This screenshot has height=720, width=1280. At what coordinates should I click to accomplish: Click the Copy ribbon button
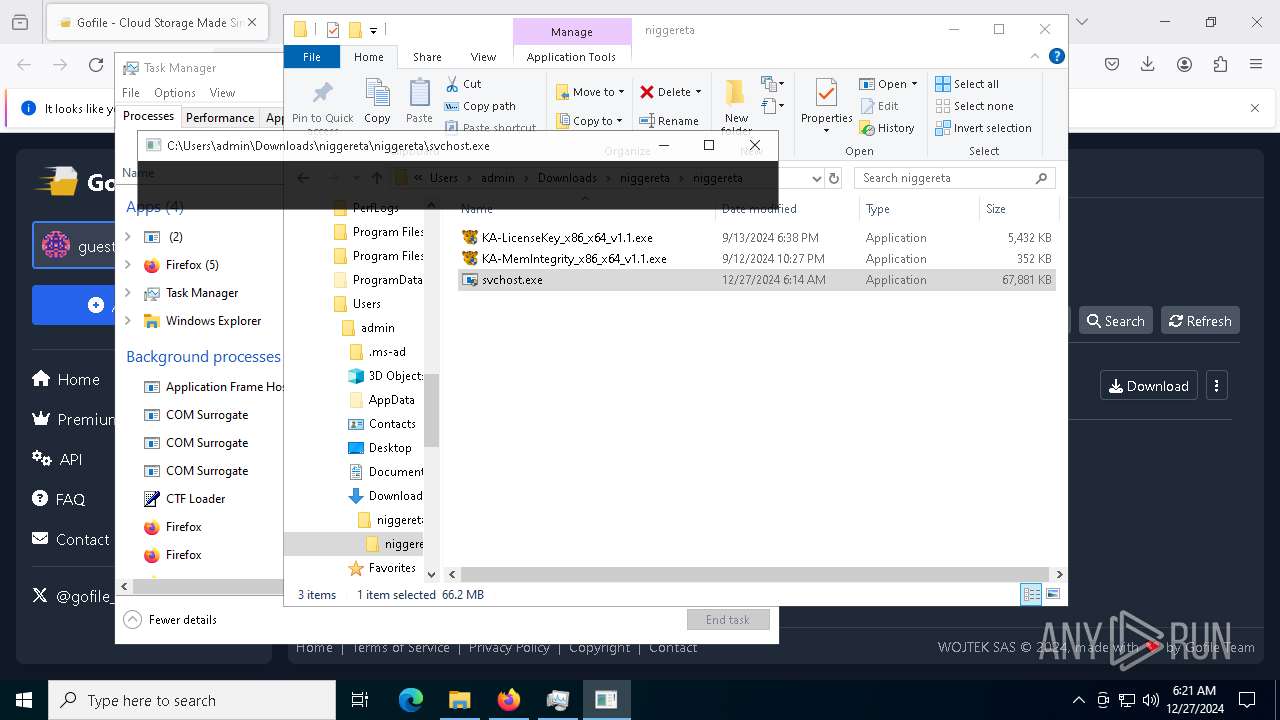[x=377, y=101]
